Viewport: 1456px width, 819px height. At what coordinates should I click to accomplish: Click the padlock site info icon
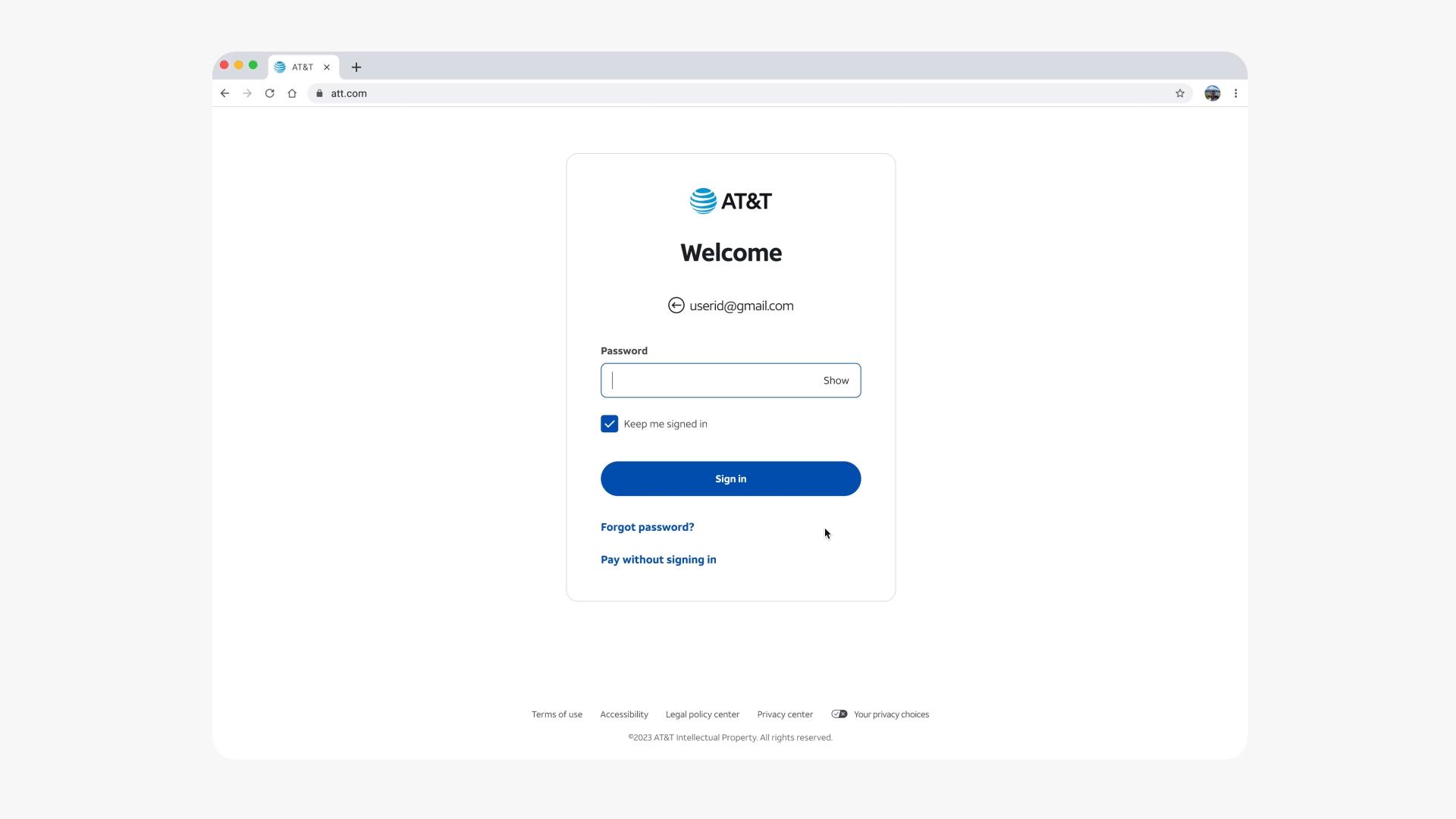tap(319, 93)
